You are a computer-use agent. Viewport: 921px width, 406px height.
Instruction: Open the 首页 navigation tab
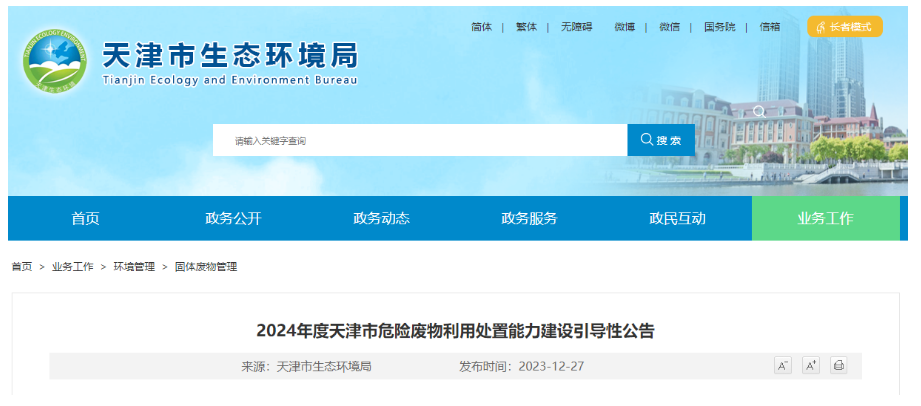pyautogui.click(x=85, y=219)
